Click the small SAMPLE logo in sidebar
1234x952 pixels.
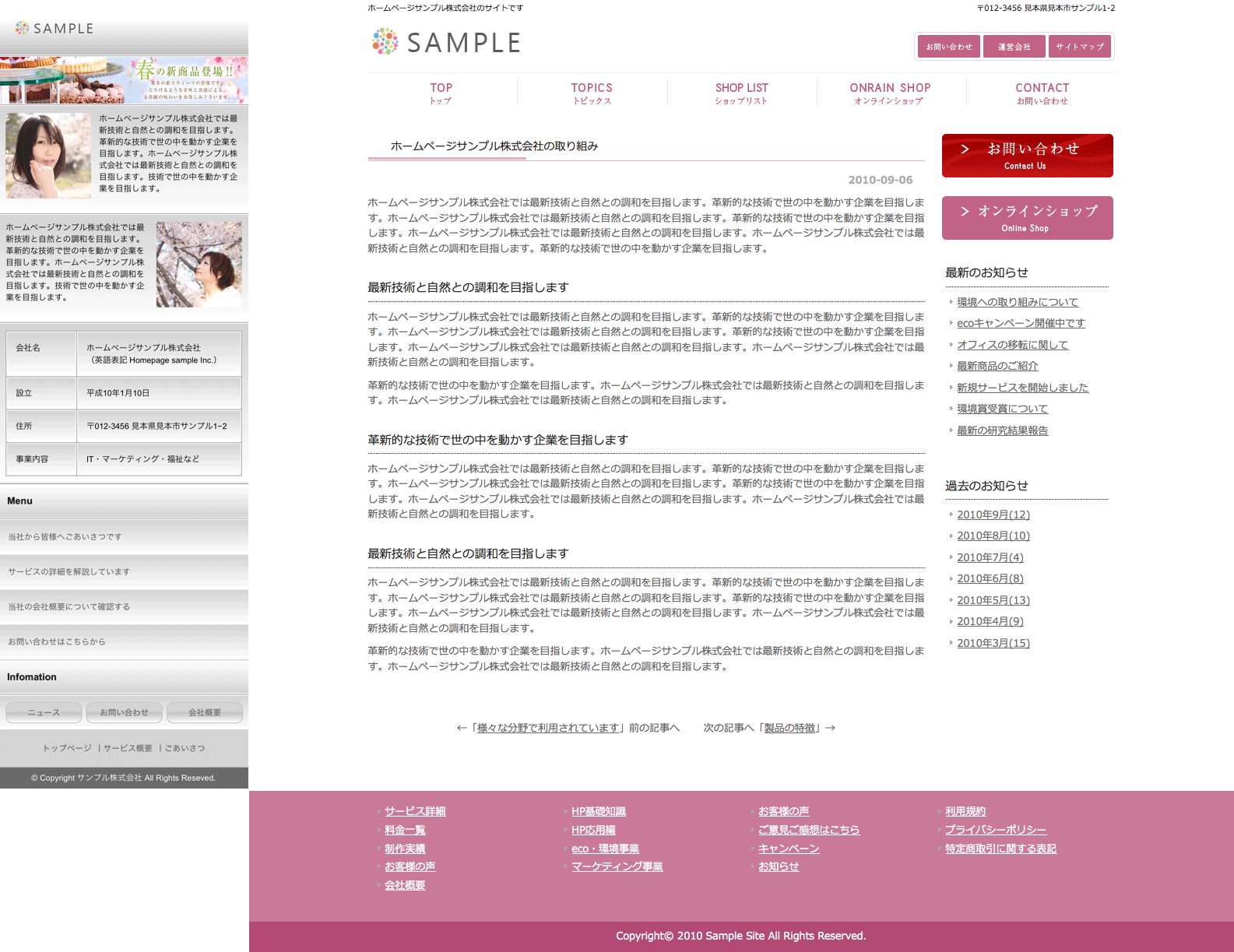[54, 29]
